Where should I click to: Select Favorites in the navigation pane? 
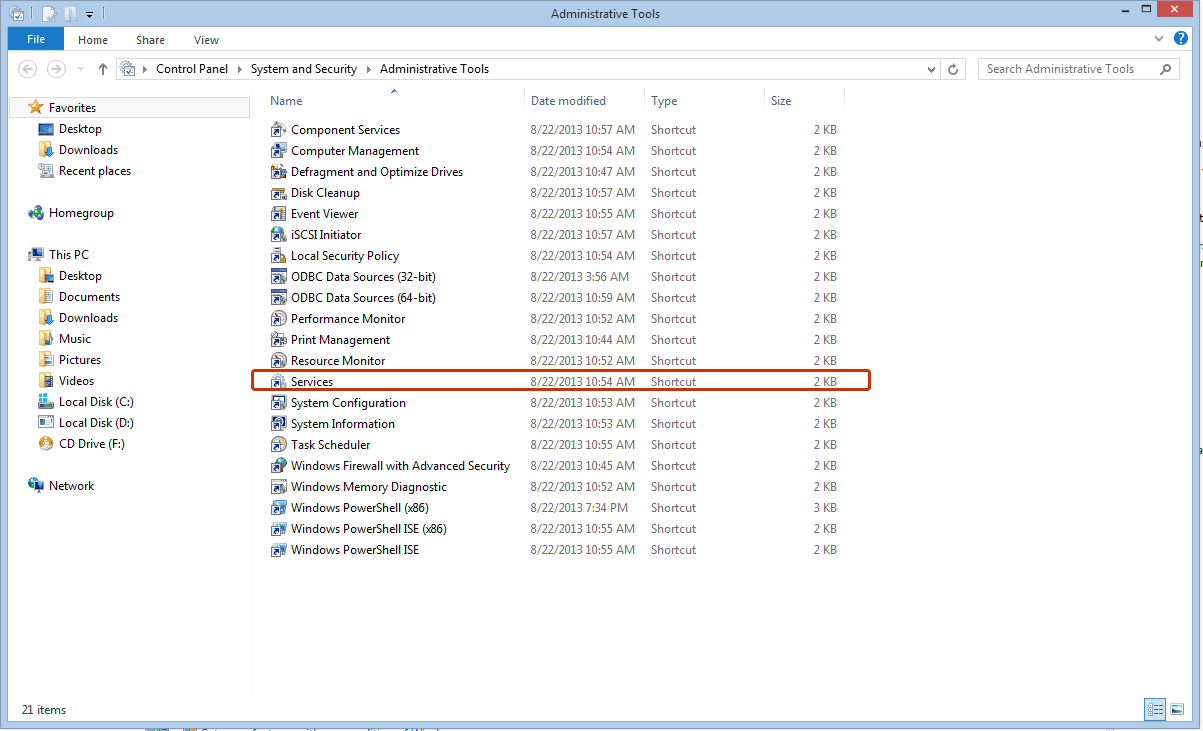[x=72, y=107]
